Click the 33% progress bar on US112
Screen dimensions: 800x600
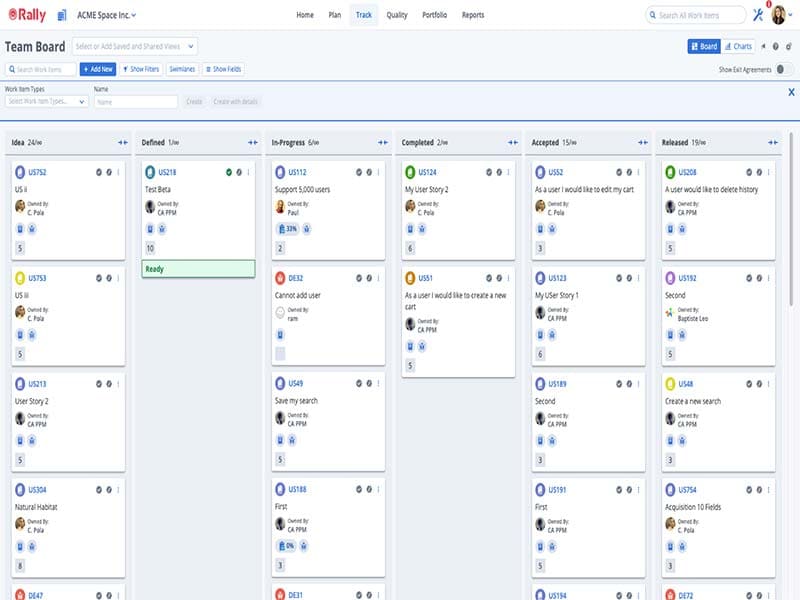(289, 228)
